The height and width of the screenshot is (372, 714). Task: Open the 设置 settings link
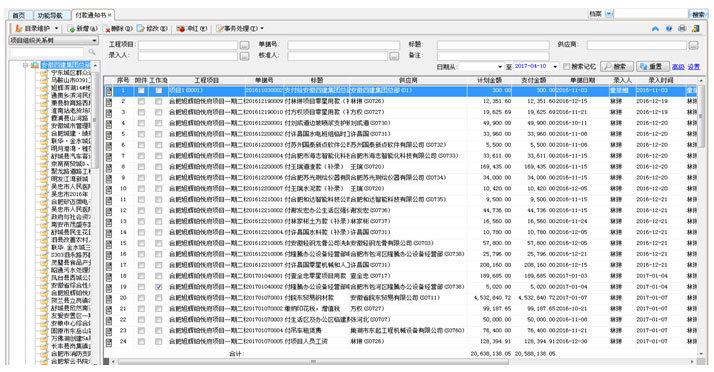tap(694, 67)
